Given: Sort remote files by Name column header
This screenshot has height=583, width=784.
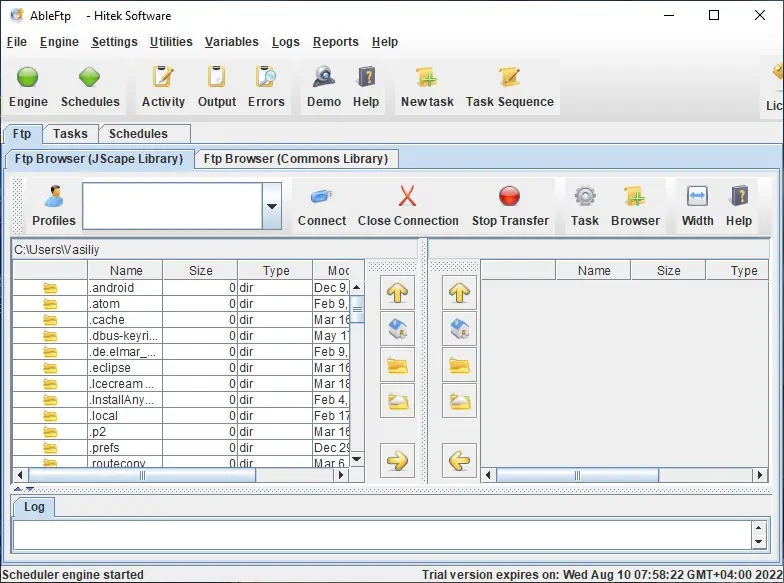Looking at the screenshot, I should coord(594,270).
